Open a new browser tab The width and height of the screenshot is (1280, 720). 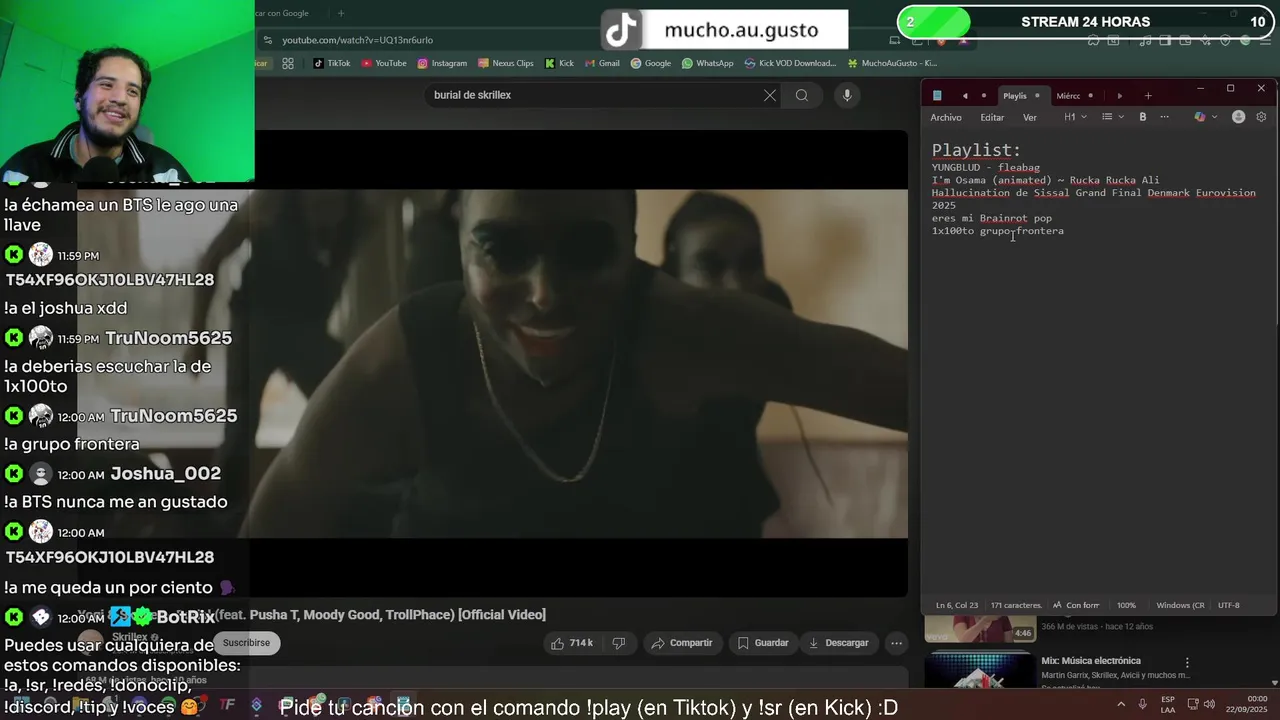(x=341, y=13)
